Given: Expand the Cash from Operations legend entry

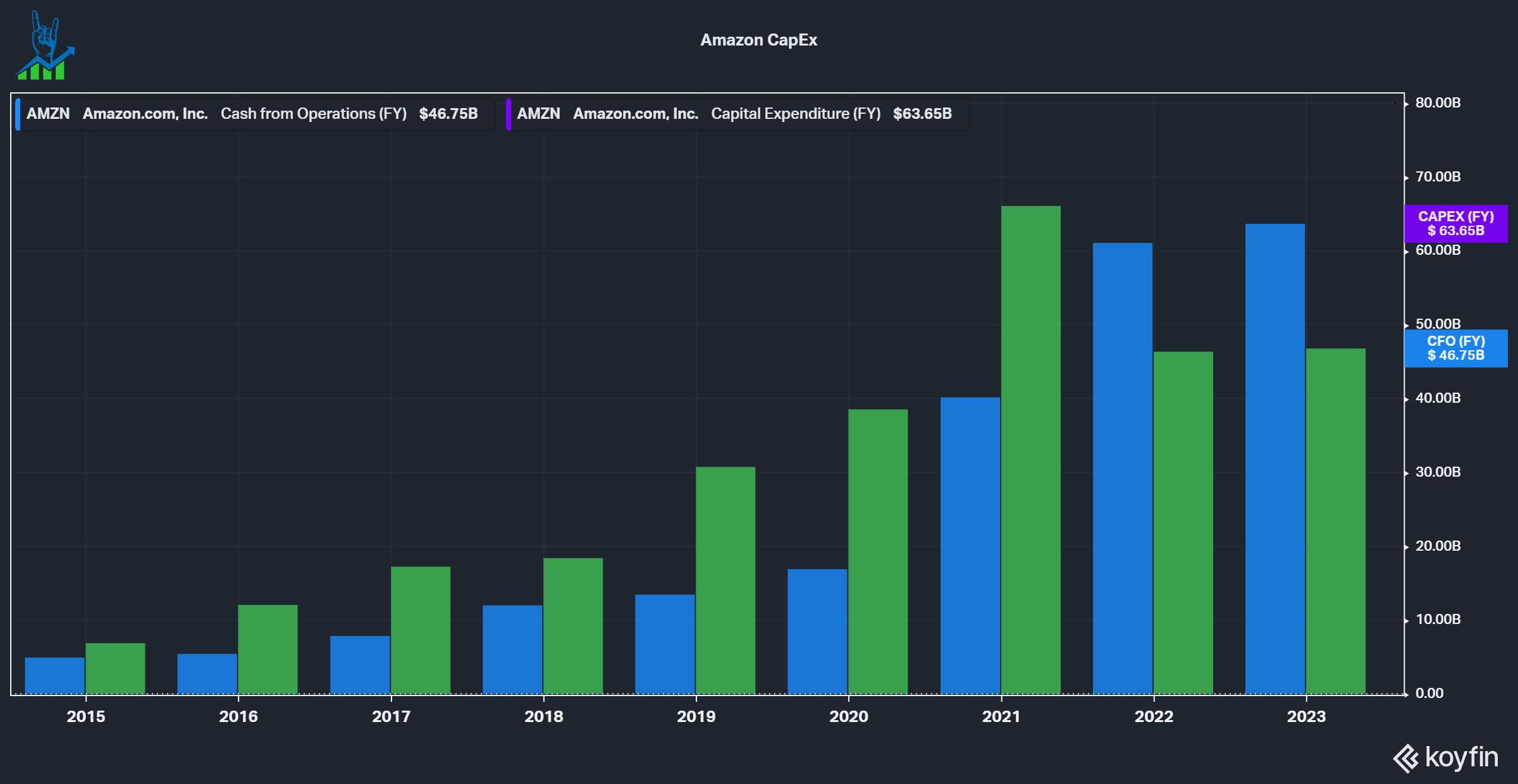Looking at the screenshot, I should pos(313,114).
